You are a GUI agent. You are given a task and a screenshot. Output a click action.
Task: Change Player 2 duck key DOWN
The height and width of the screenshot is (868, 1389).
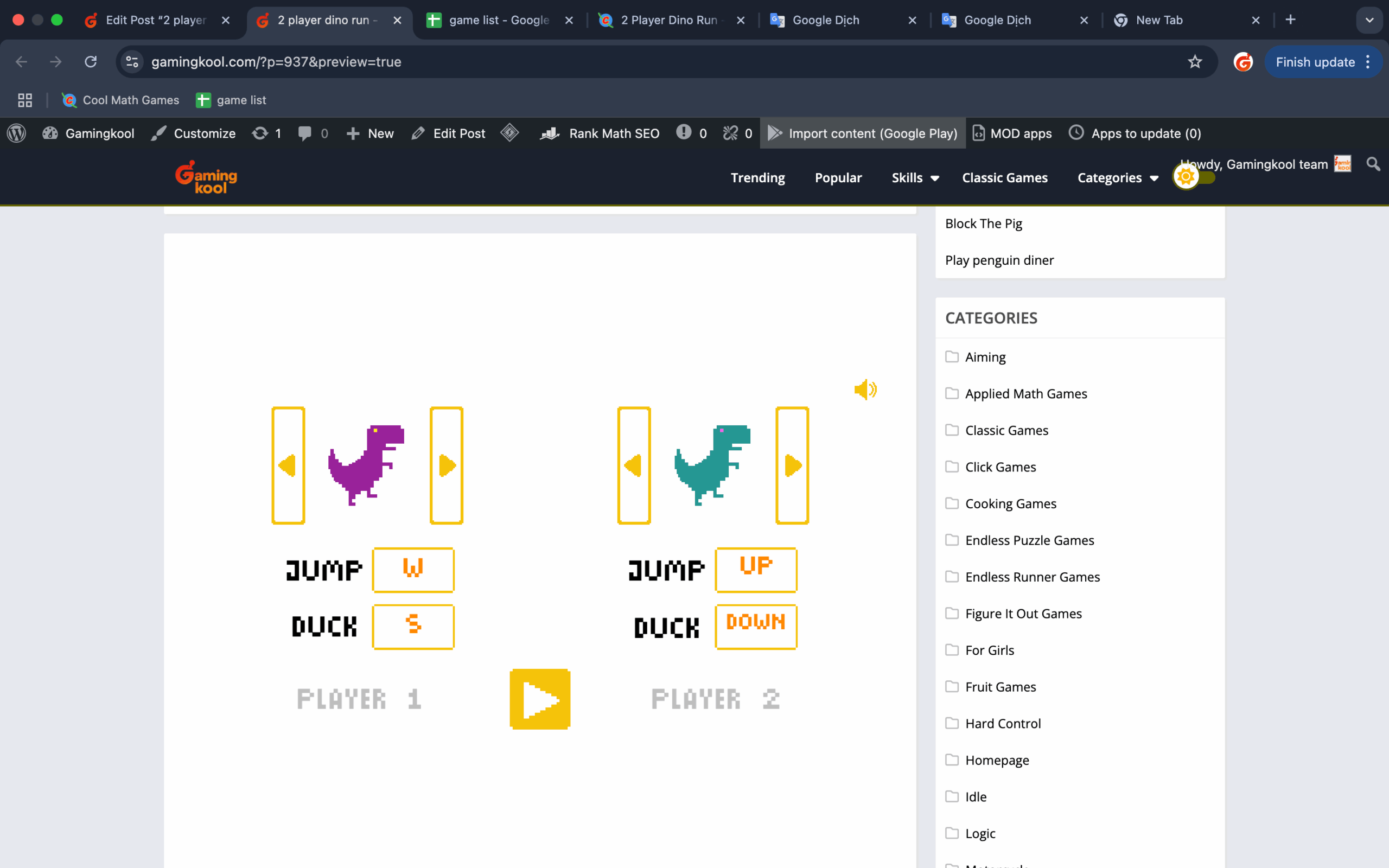[x=756, y=626]
